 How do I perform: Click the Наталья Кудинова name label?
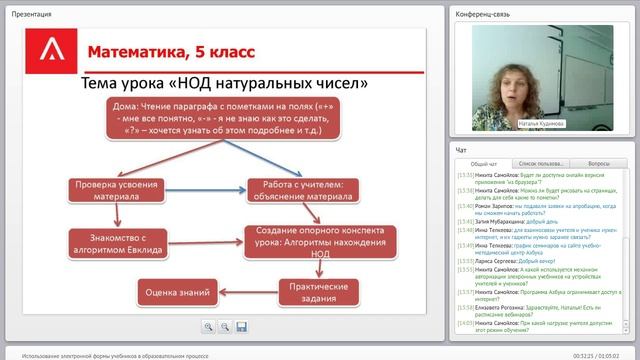click(541, 124)
